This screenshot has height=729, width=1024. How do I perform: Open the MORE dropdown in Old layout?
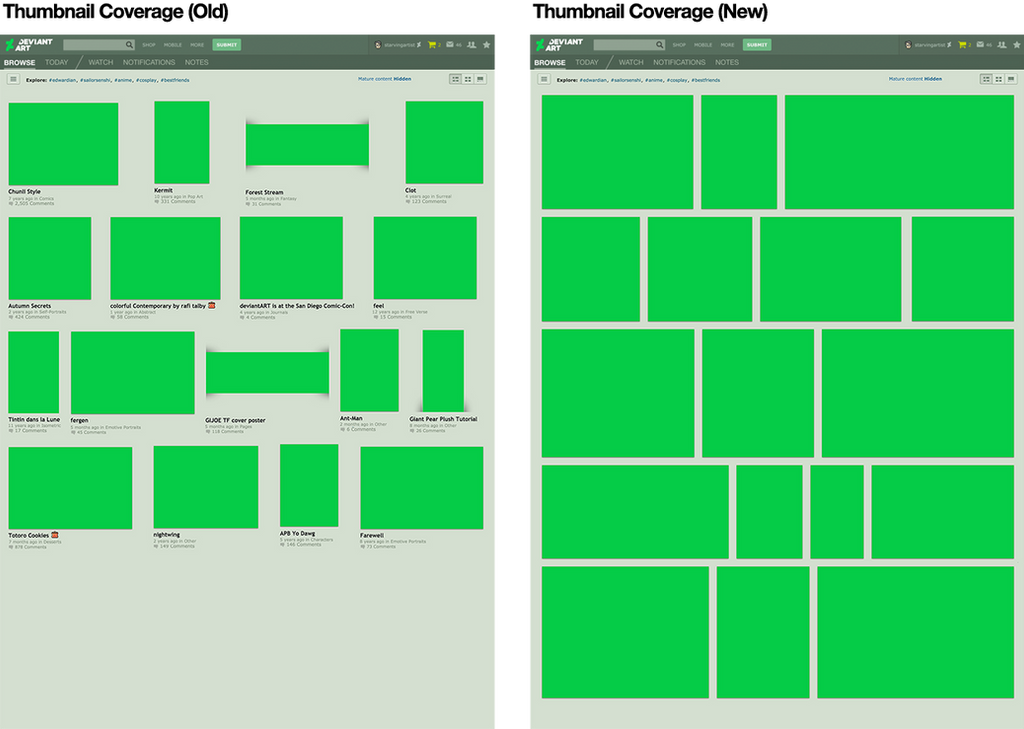[197, 45]
